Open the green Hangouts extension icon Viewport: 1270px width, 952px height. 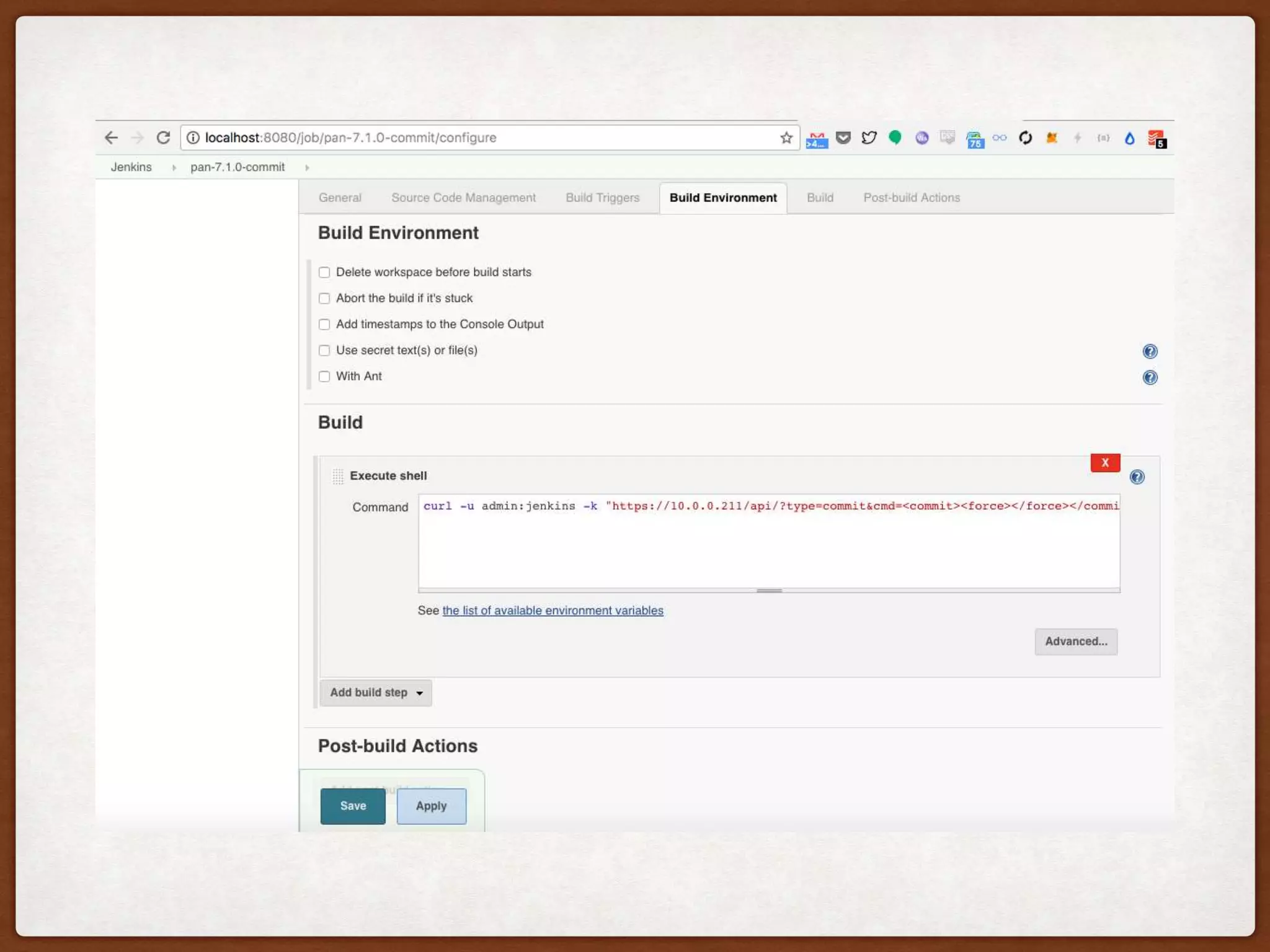point(895,138)
